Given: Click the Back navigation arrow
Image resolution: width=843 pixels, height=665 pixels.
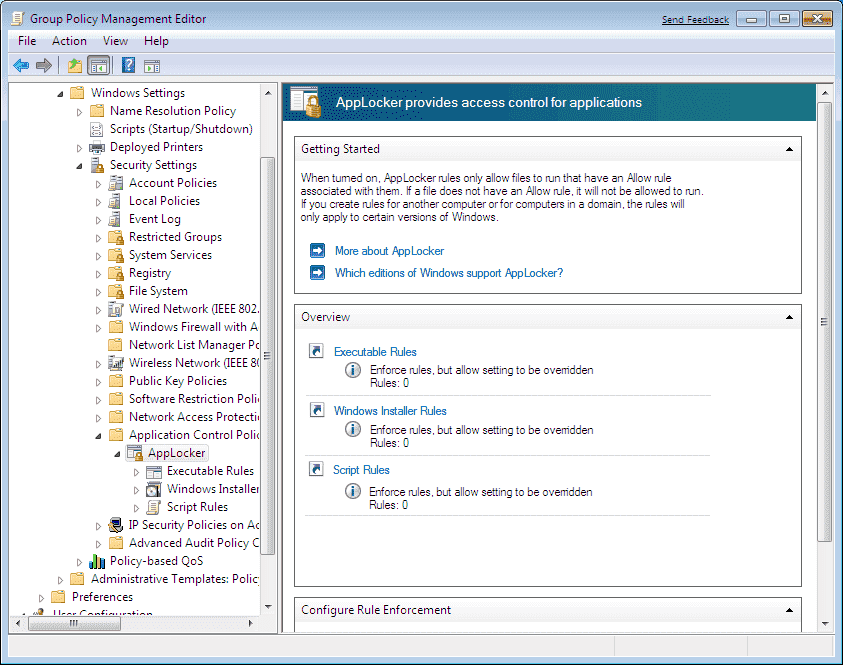Looking at the screenshot, I should click(21, 65).
